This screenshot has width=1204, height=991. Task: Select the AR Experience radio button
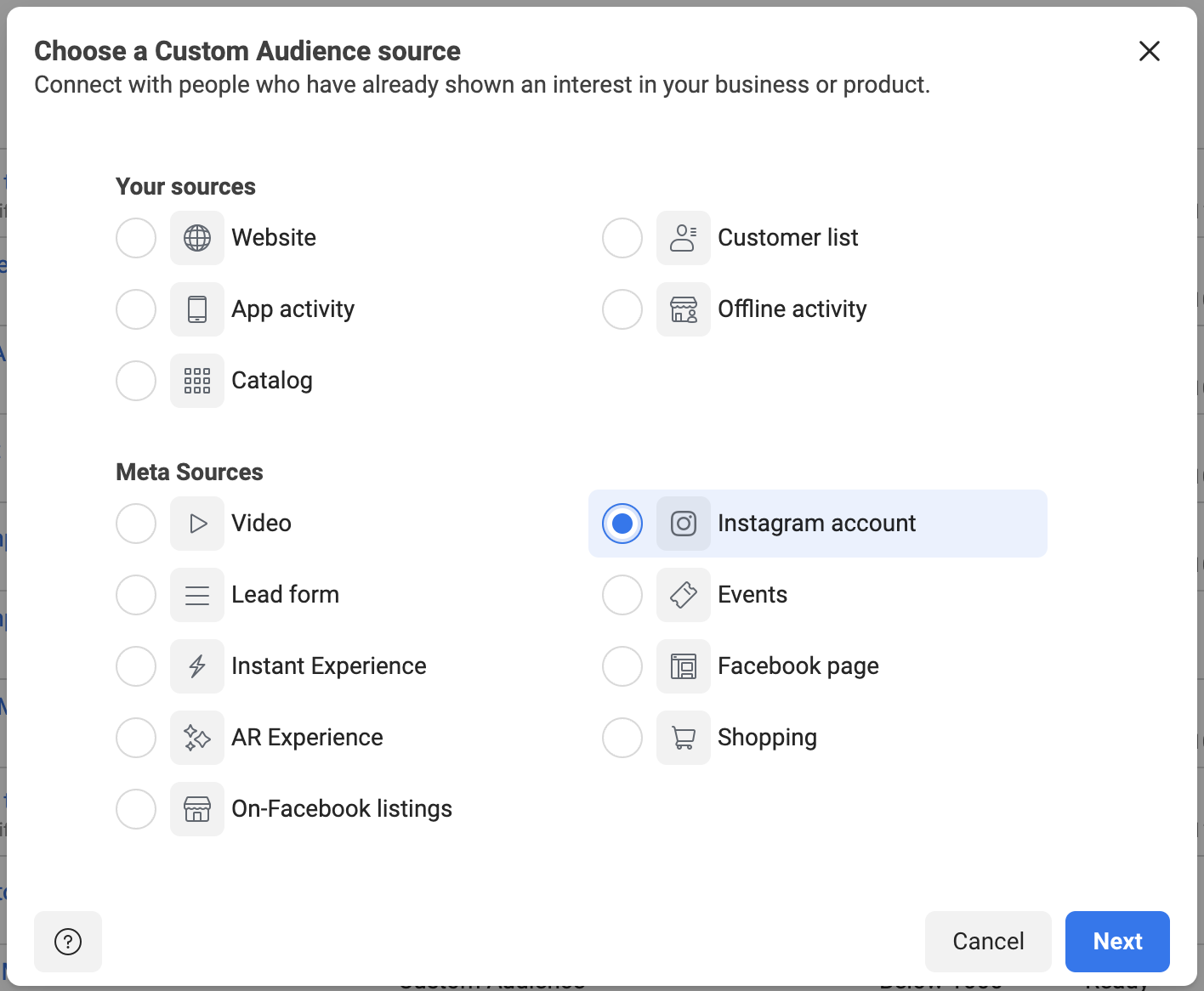(136, 738)
